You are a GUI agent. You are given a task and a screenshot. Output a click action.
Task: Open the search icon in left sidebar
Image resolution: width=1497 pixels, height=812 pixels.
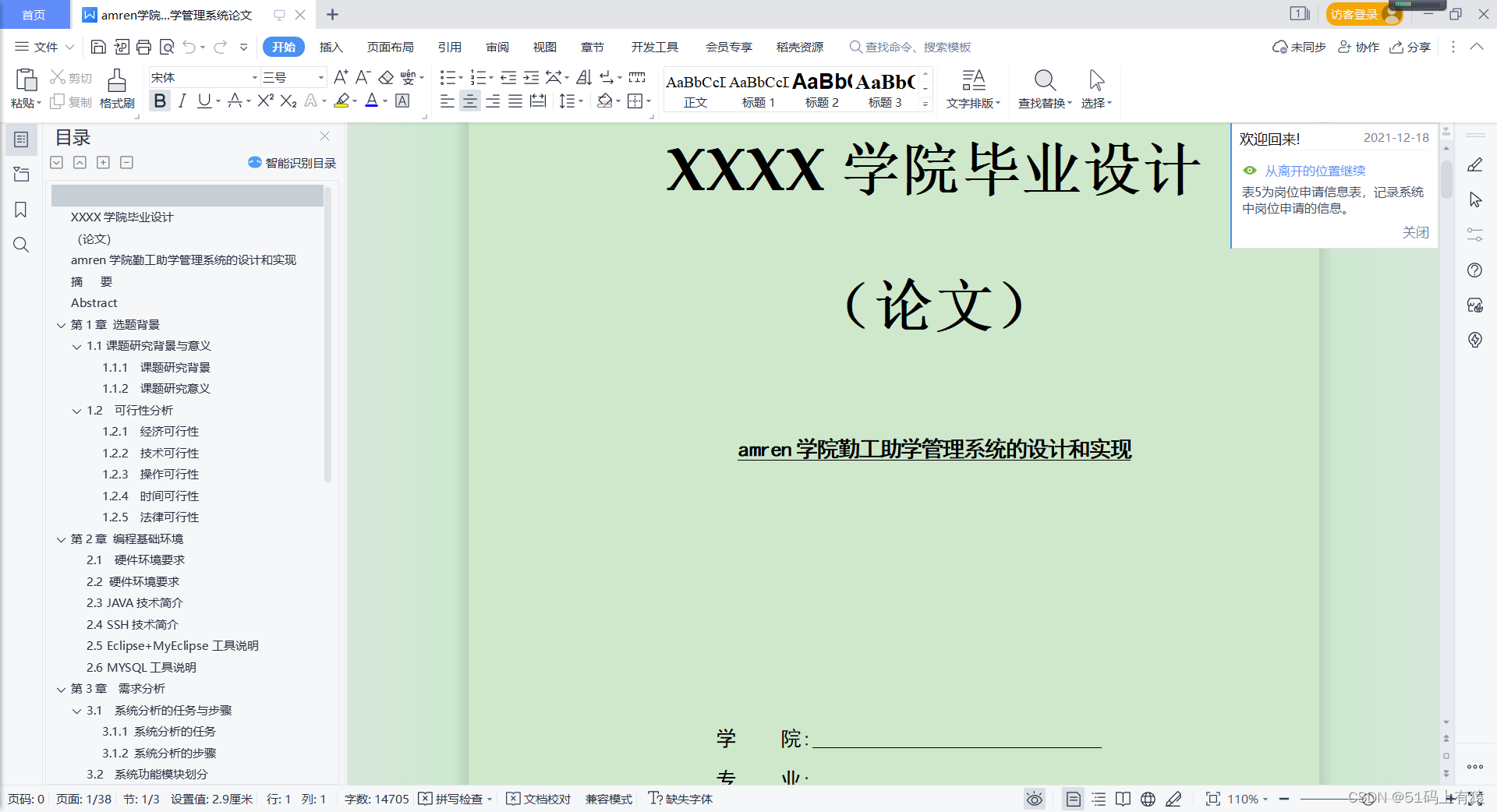tap(21, 245)
